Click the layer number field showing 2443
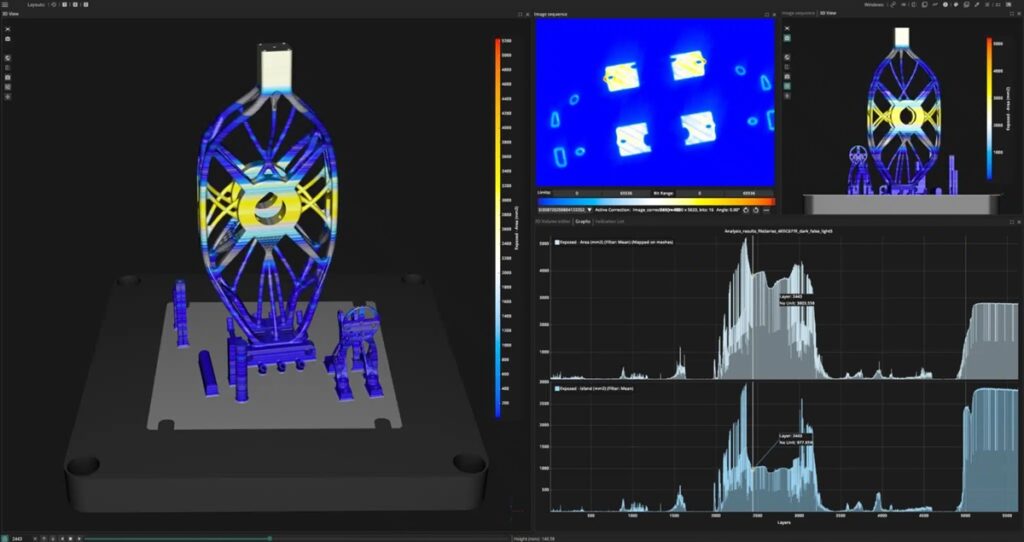Image resolution: width=1024 pixels, height=542 pixels. [x=18, y=538]
